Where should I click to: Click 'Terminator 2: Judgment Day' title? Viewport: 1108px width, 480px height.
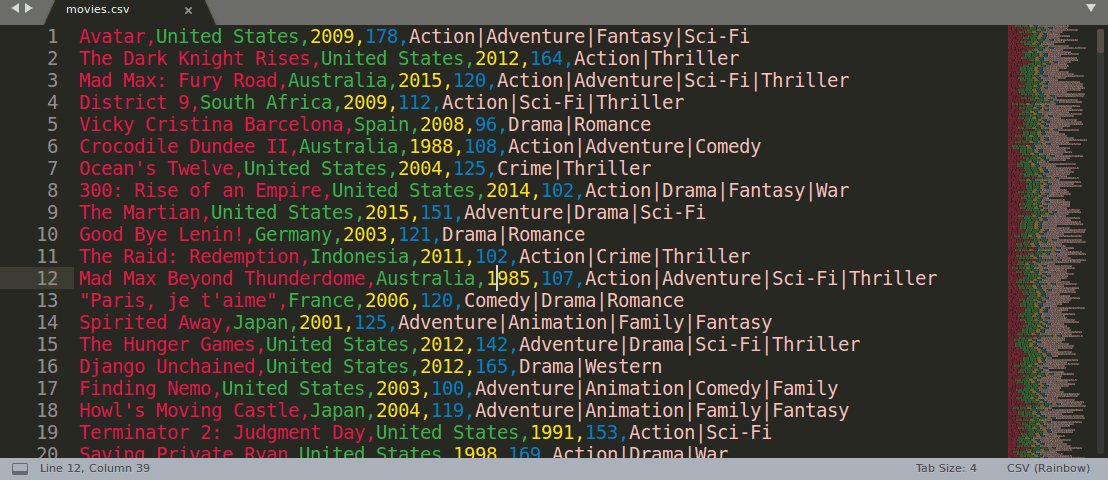tap(222, 433)
